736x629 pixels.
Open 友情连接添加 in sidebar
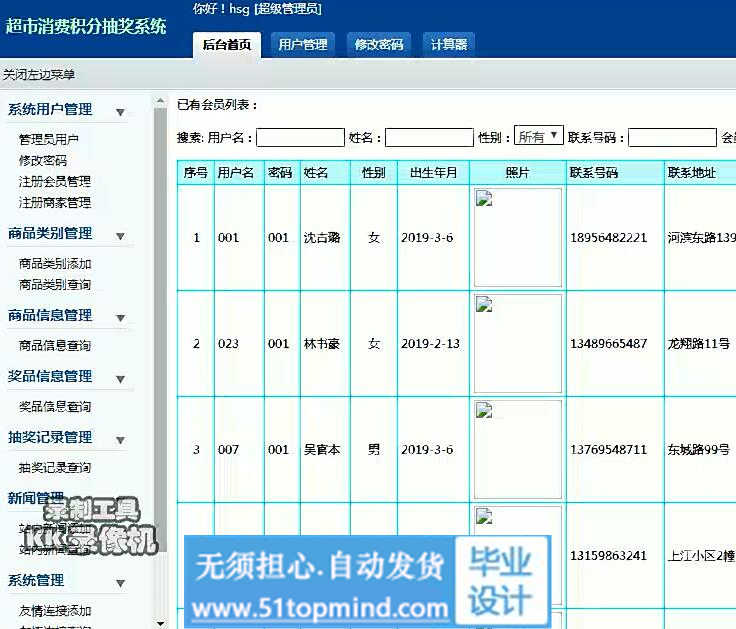coord(54,611)
